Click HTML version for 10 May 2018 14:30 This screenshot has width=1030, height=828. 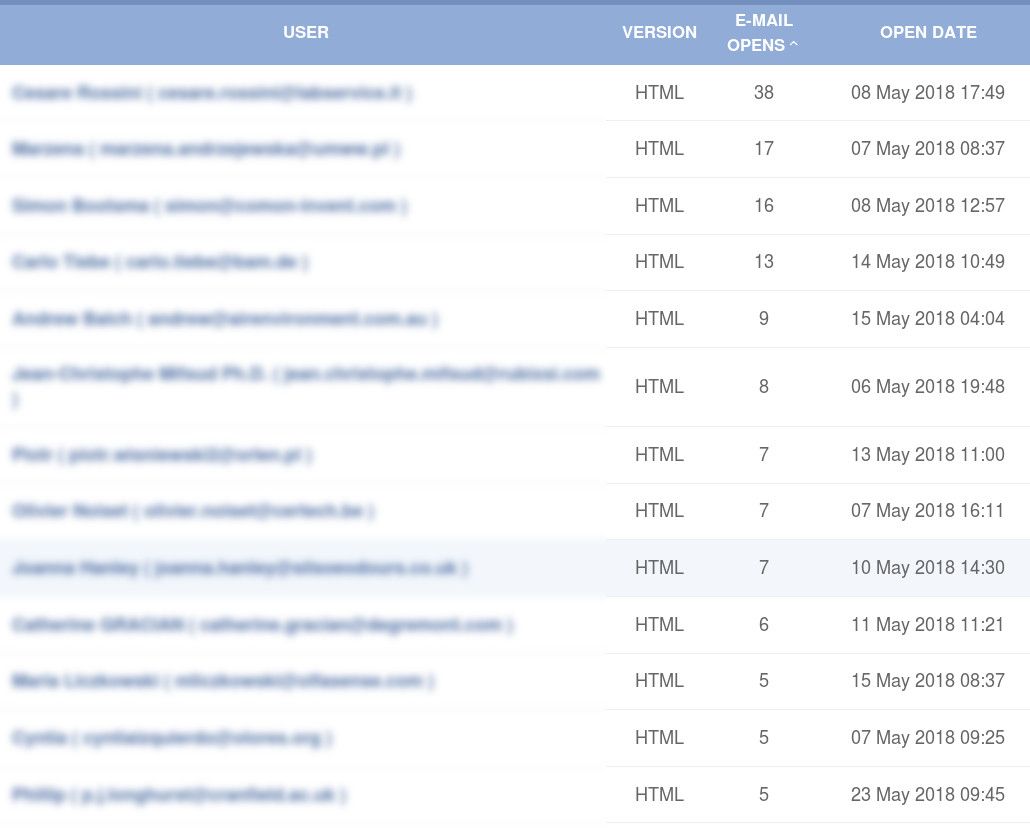pyautogui.click(x=660, y=568)
